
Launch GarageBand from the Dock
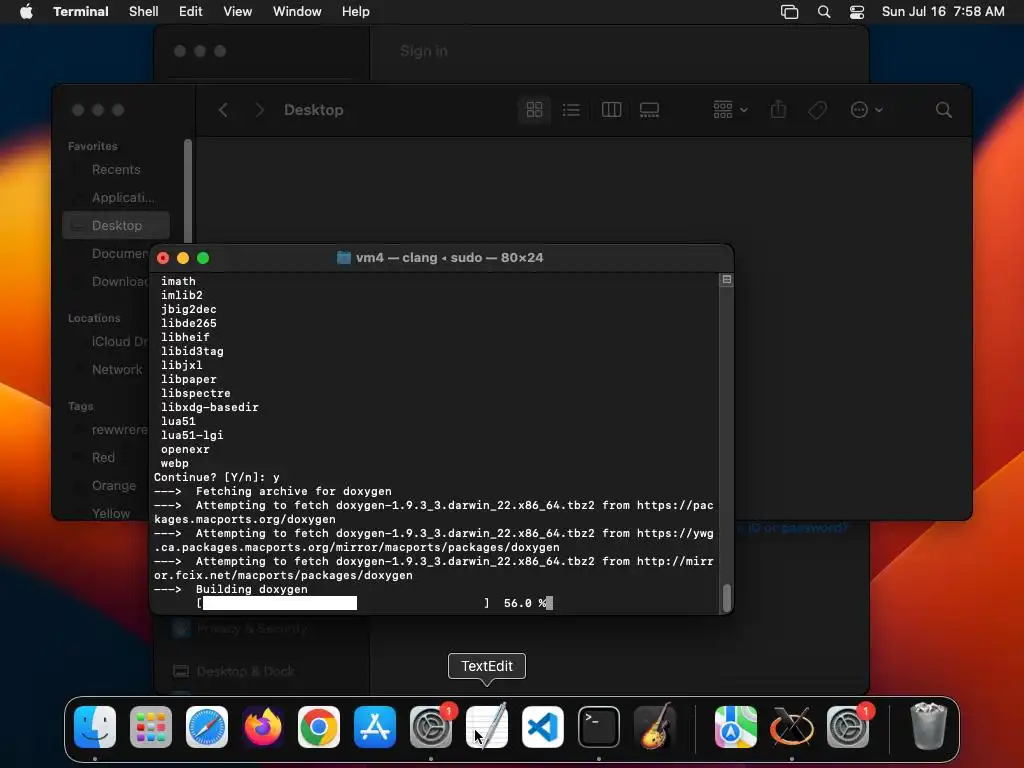(655, 727)
